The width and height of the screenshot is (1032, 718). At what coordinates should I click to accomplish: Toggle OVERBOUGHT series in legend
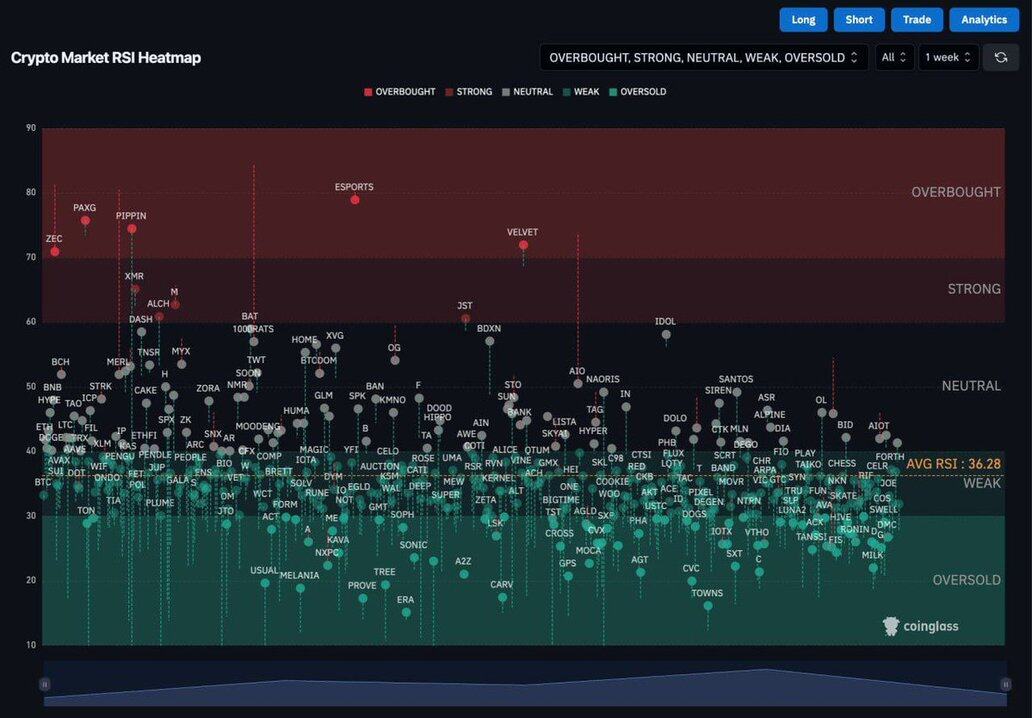pos(400,92)
